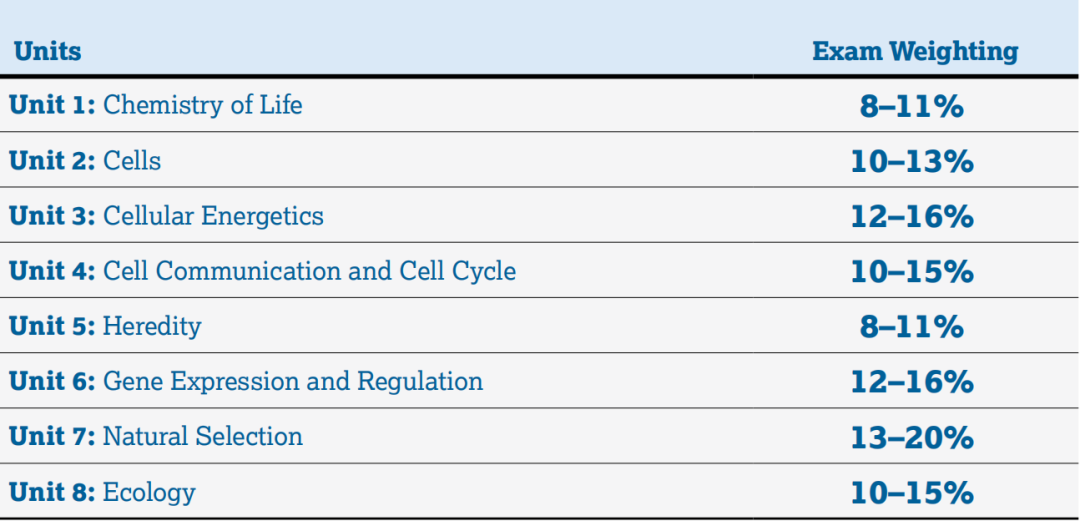Click Unit 3: Cellular Energetics
The image size is (1080, 521).
pos(167,215)
